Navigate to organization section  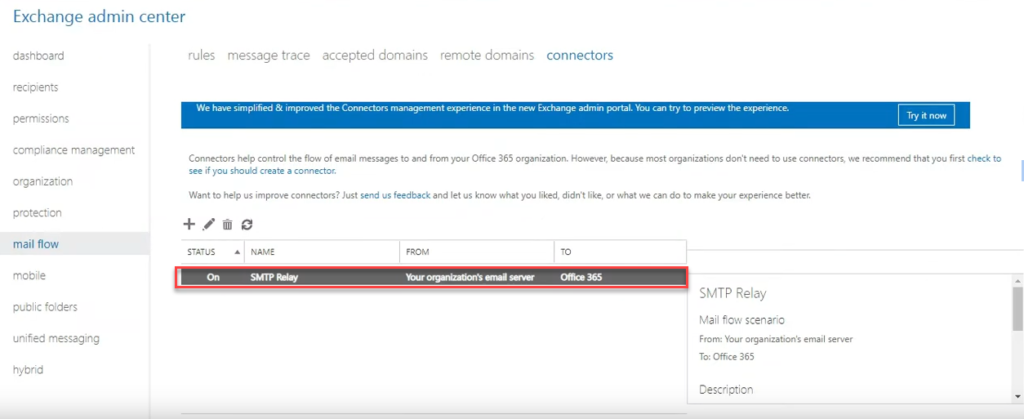pyautogui.click(x=42, y=181)
